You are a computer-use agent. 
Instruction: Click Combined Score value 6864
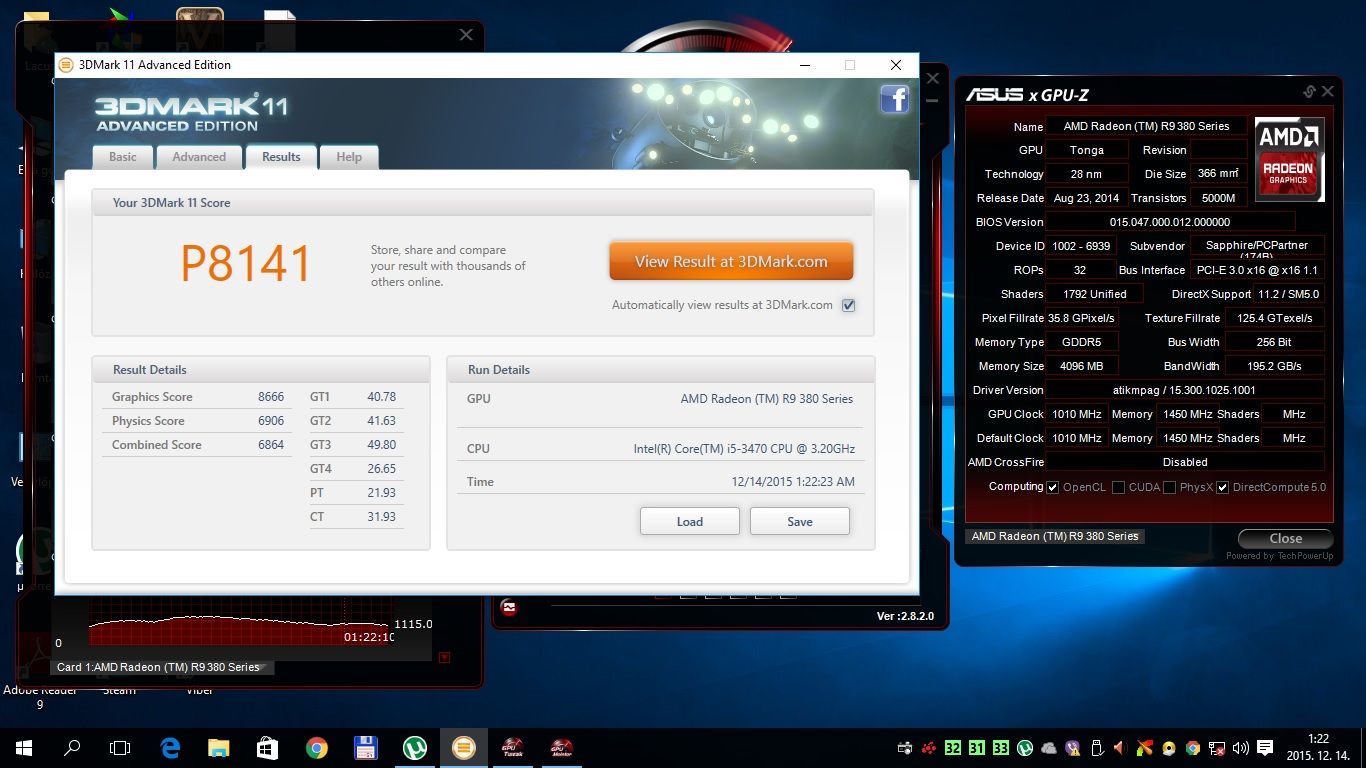click(271, 445)
